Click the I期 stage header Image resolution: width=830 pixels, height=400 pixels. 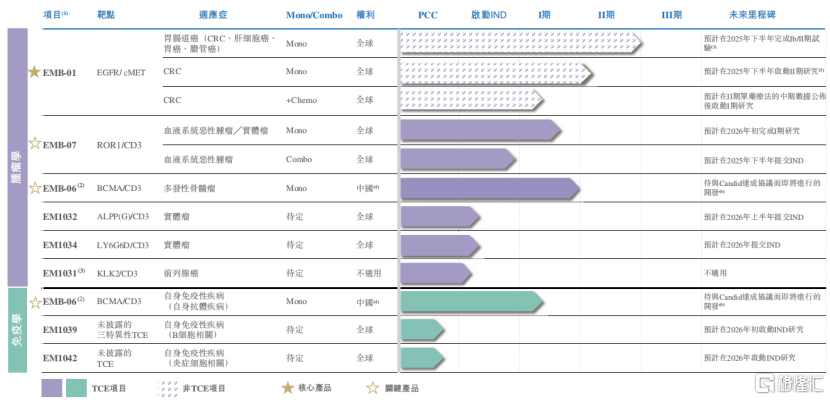(x=544, y=15)
